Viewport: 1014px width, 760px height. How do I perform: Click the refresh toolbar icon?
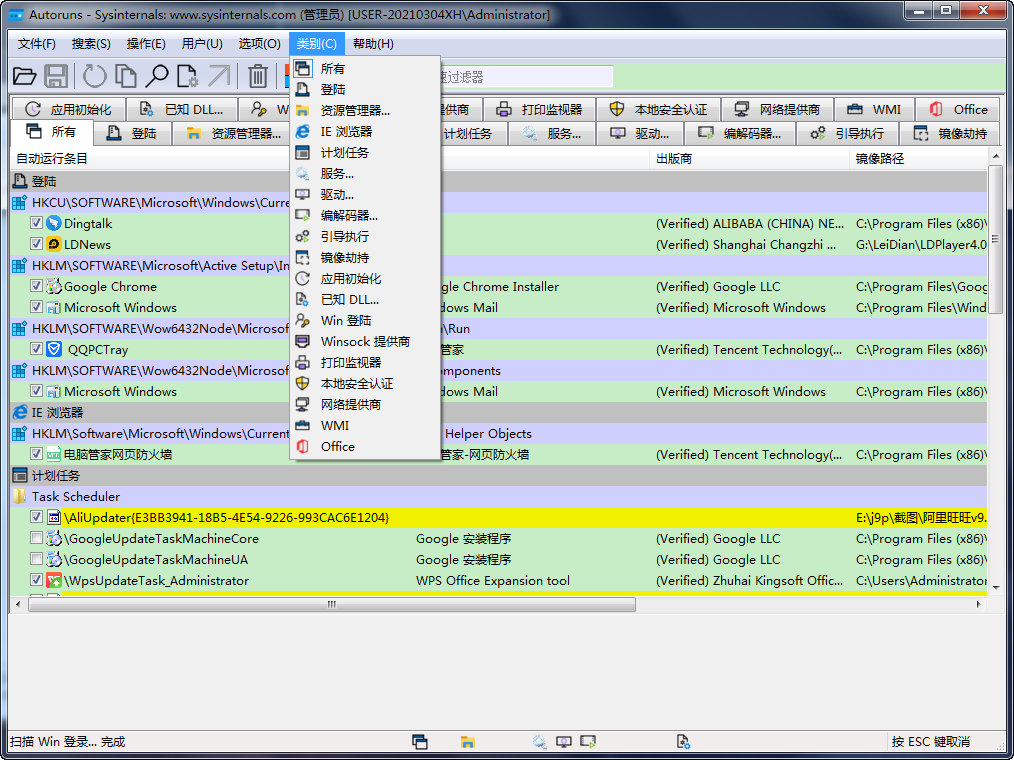pos(94,76)
